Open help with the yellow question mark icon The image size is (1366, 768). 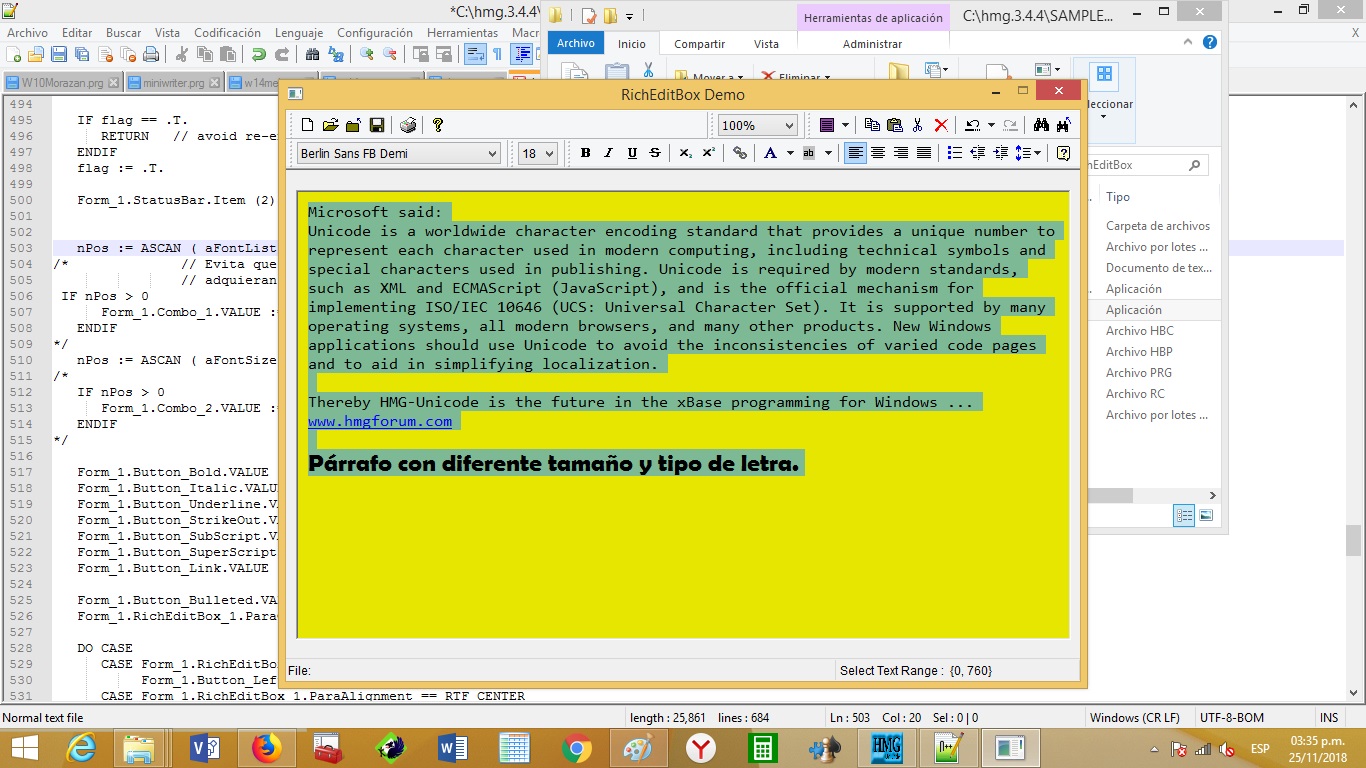[x=438, y=125]
